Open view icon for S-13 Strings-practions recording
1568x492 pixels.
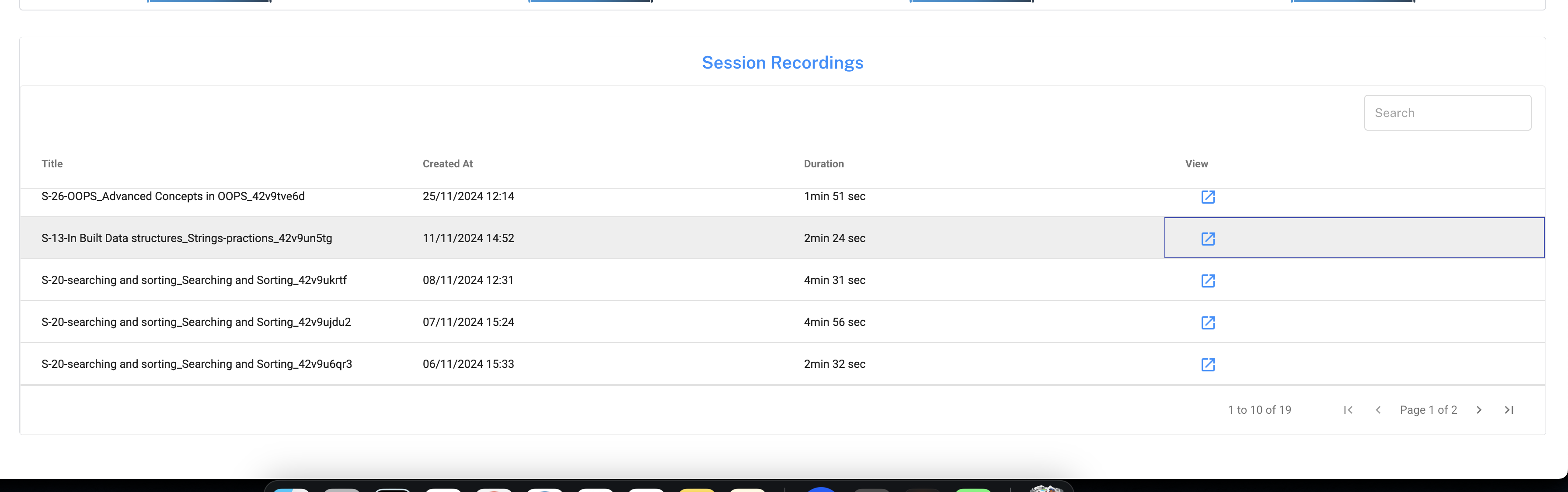(x=1208, y=239)
